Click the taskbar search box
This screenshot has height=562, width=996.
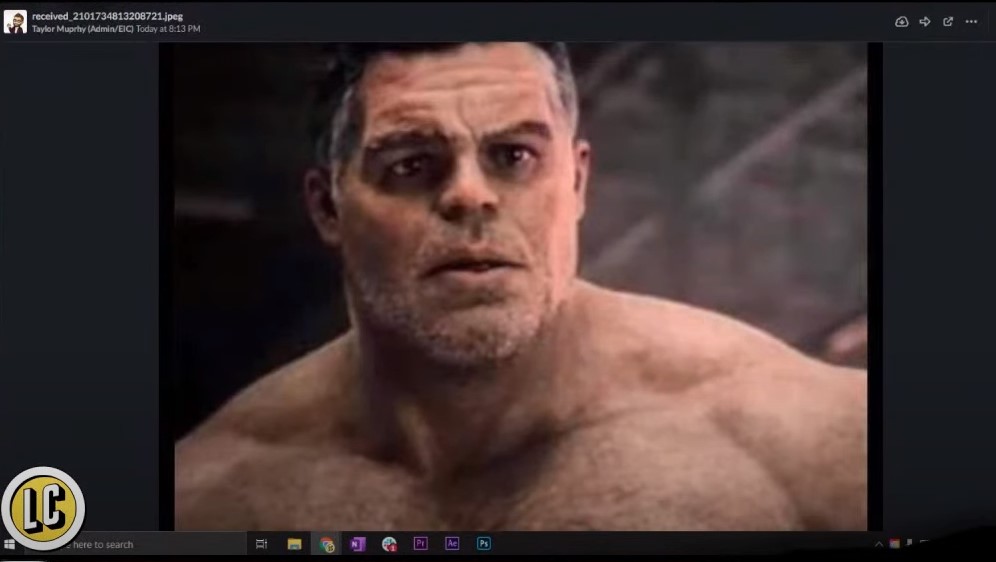pyautogui.click(x=135, y=544)
